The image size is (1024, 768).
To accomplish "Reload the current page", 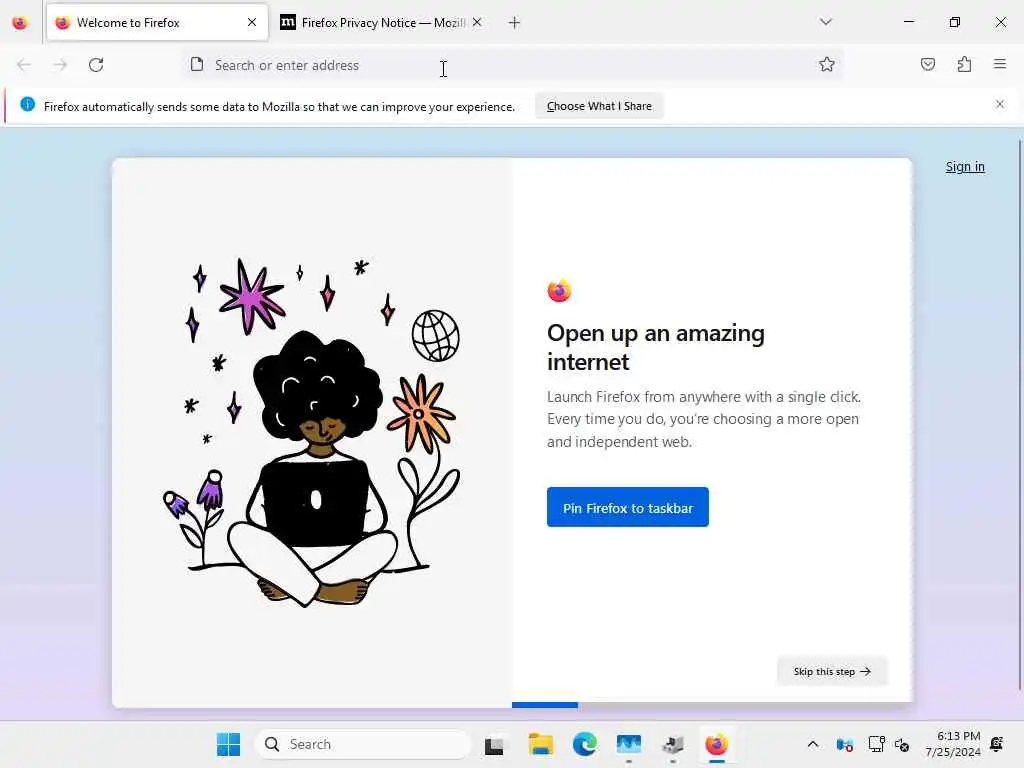I will tap(96, 65).
